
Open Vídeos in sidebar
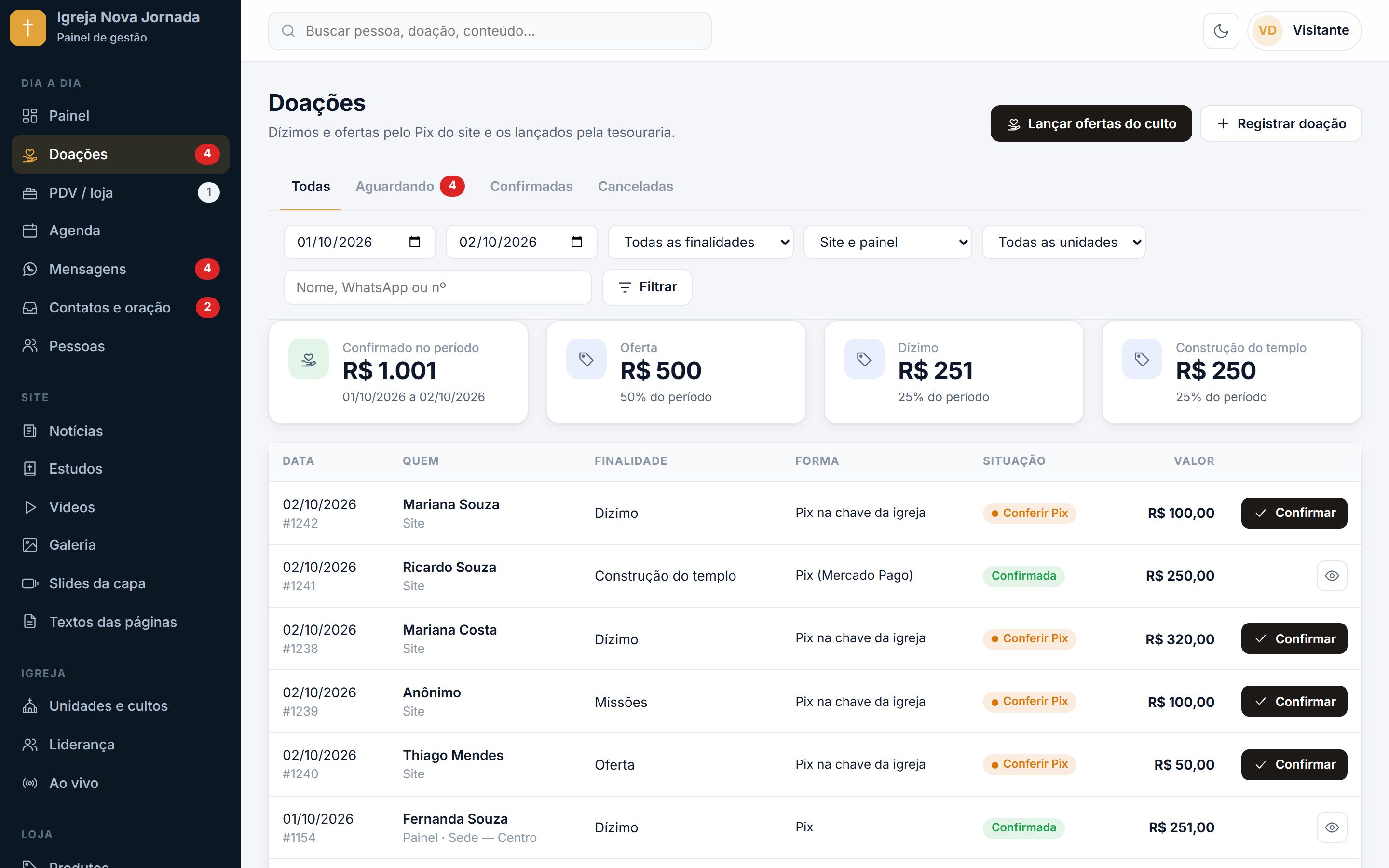(x=121, y=507)
